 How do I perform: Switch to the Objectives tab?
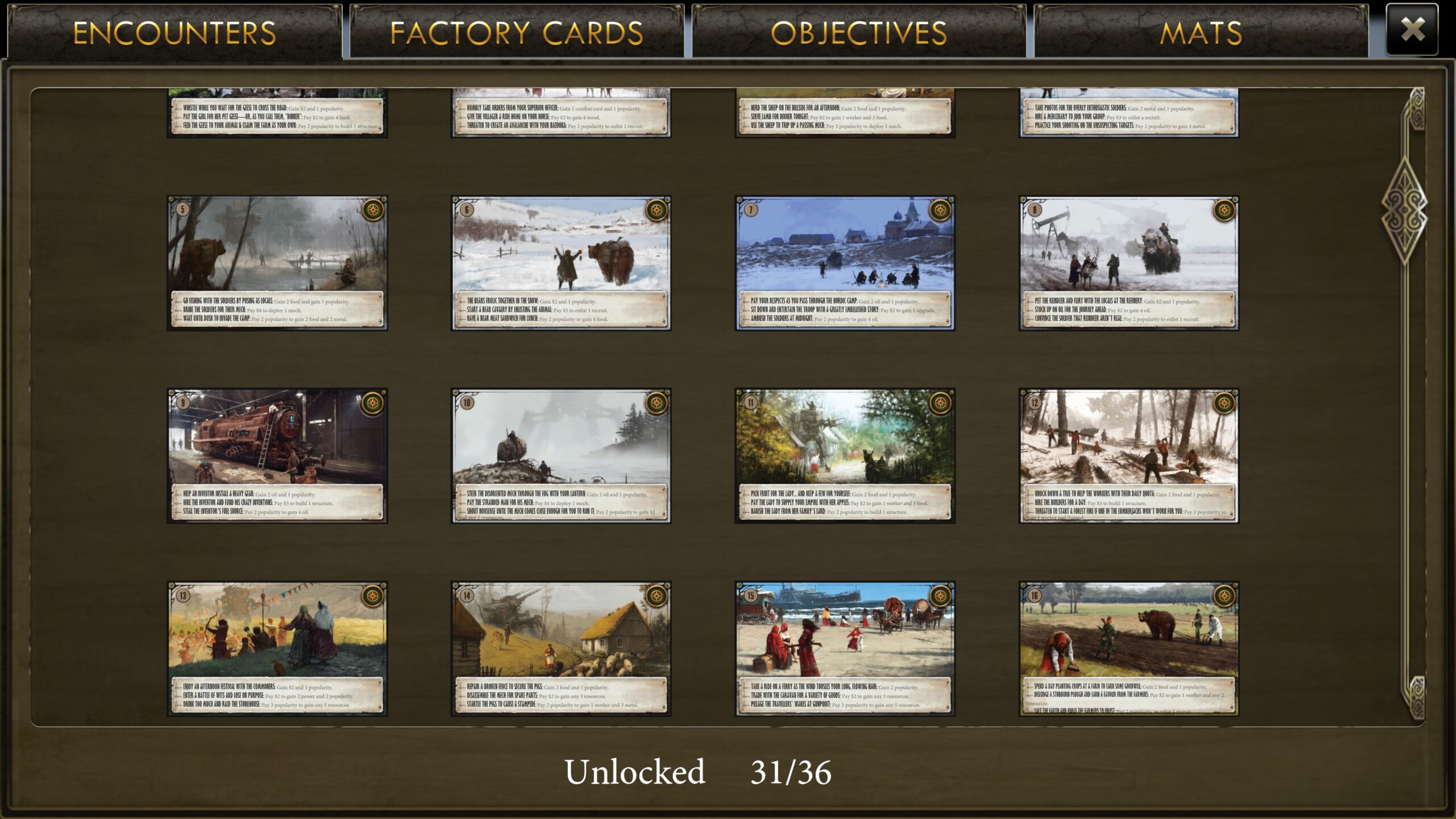click(x=859, y=32)
